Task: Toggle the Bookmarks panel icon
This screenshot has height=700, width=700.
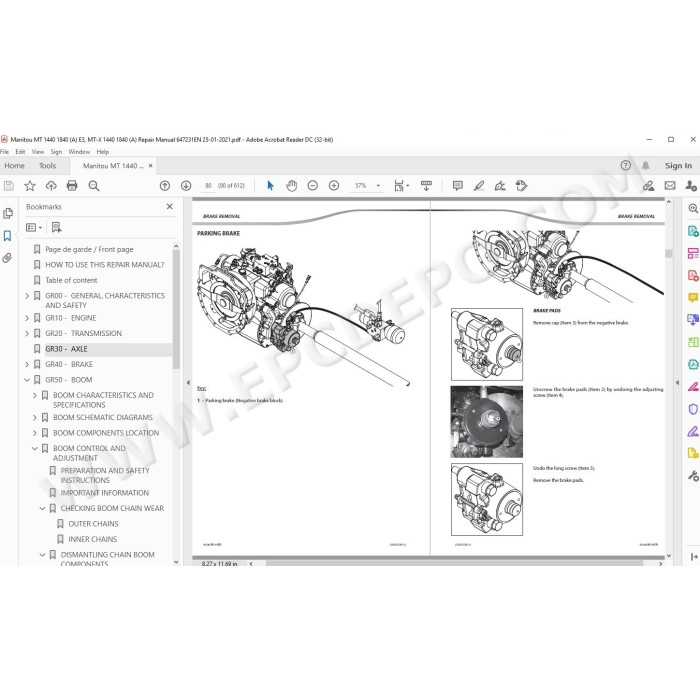Action: pyautogui.click(x=7, y=236)
